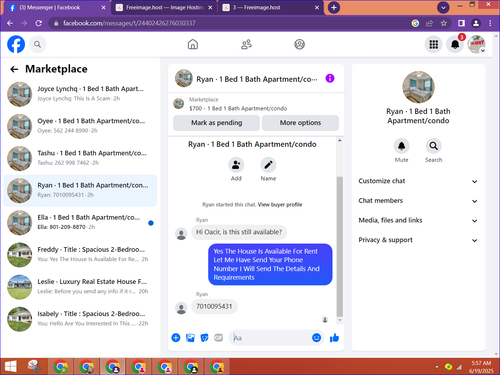
Task: Open the Windows Start button
Action: [x=10, y=367]
